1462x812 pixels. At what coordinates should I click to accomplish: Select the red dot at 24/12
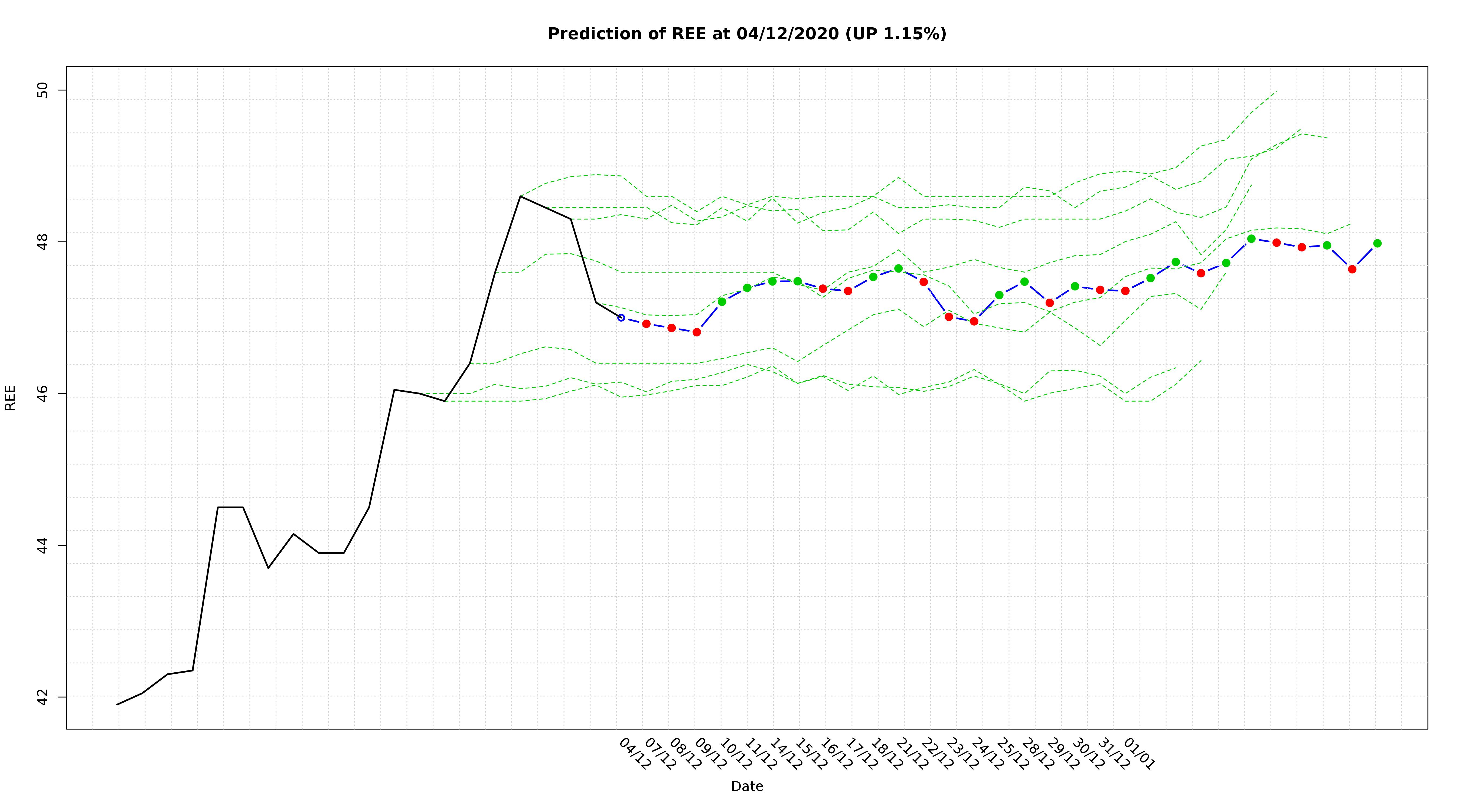coord(974,321)
